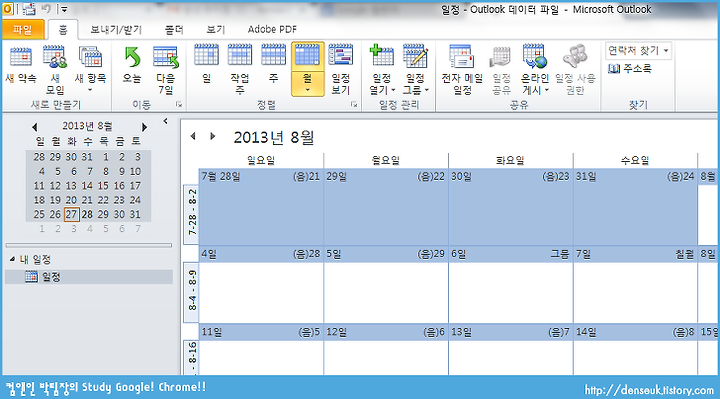
Task: Click Calendar Permissions (일정 사용 권한)
Action: click(575, 70)
